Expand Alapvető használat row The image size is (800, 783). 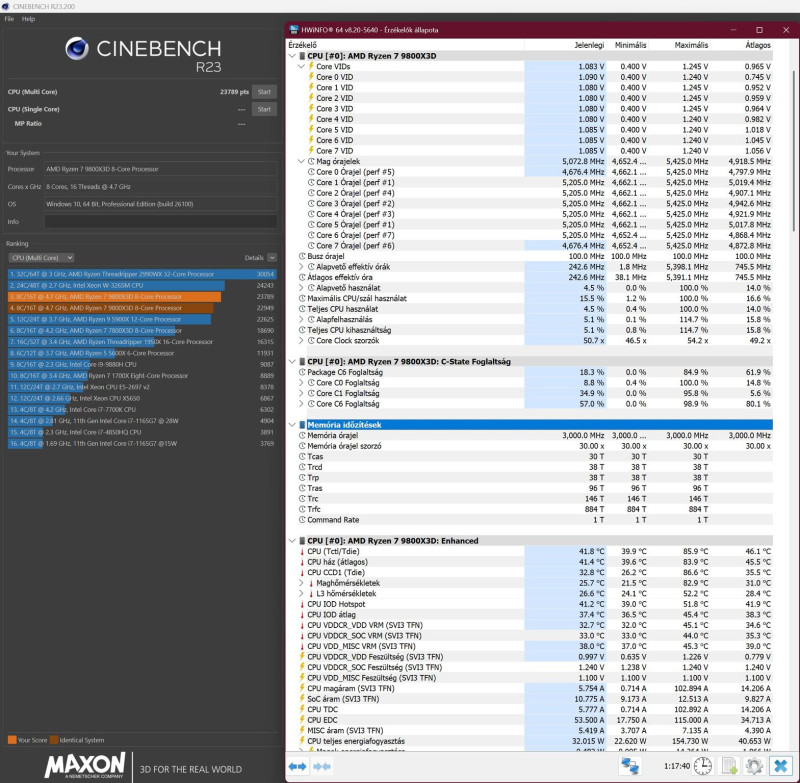coord(301,288)
